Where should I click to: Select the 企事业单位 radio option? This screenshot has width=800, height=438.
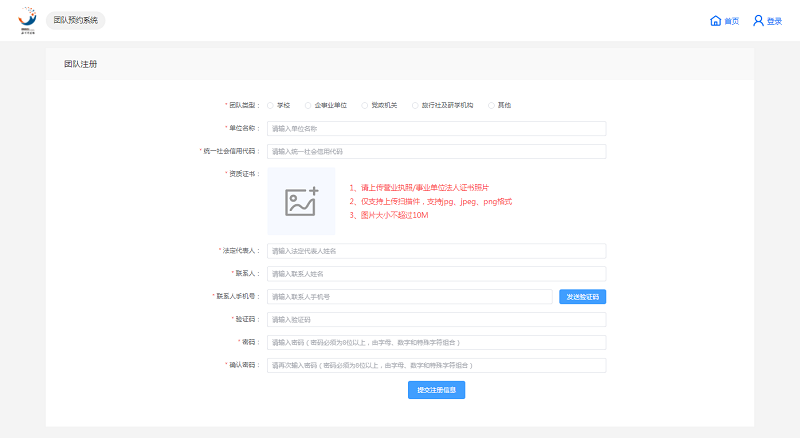pos(308,105)
